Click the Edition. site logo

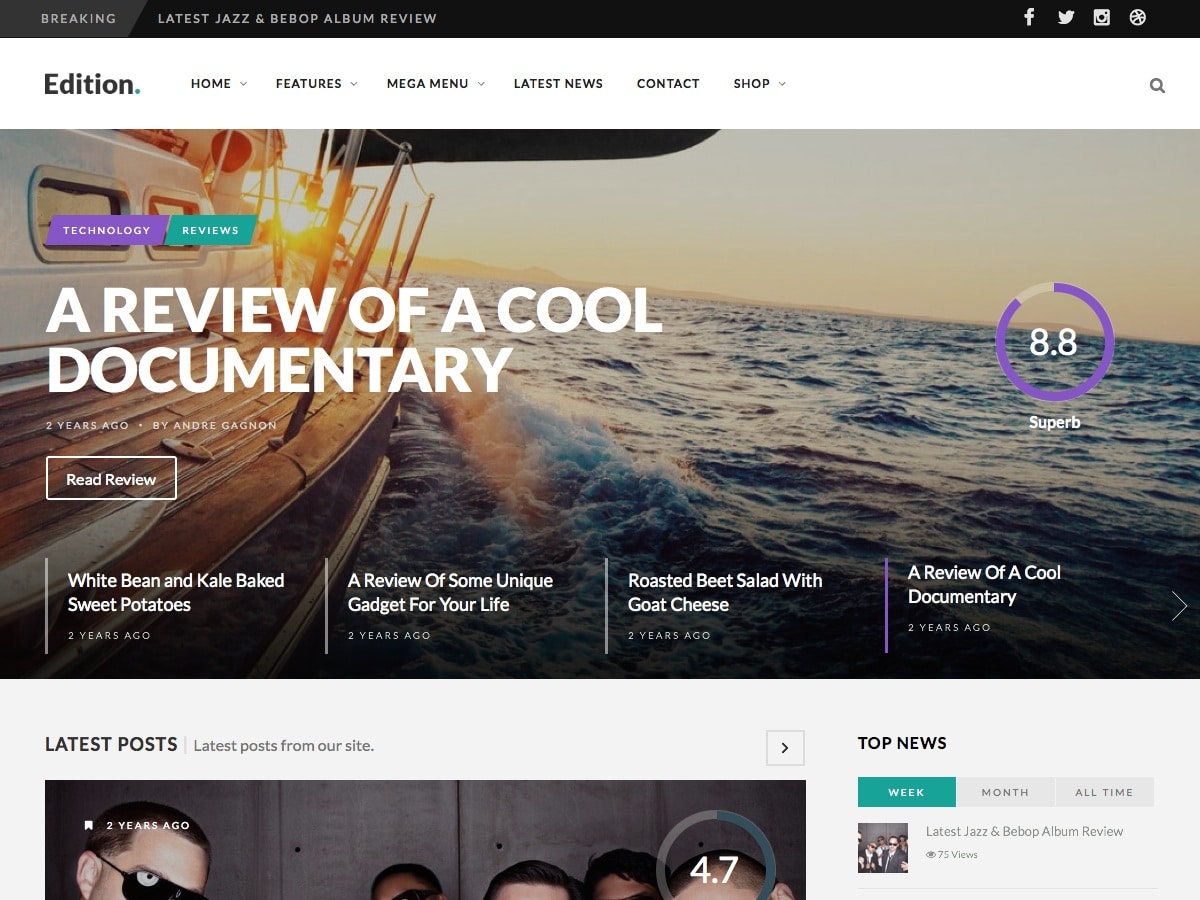click(x=92, y=84)
